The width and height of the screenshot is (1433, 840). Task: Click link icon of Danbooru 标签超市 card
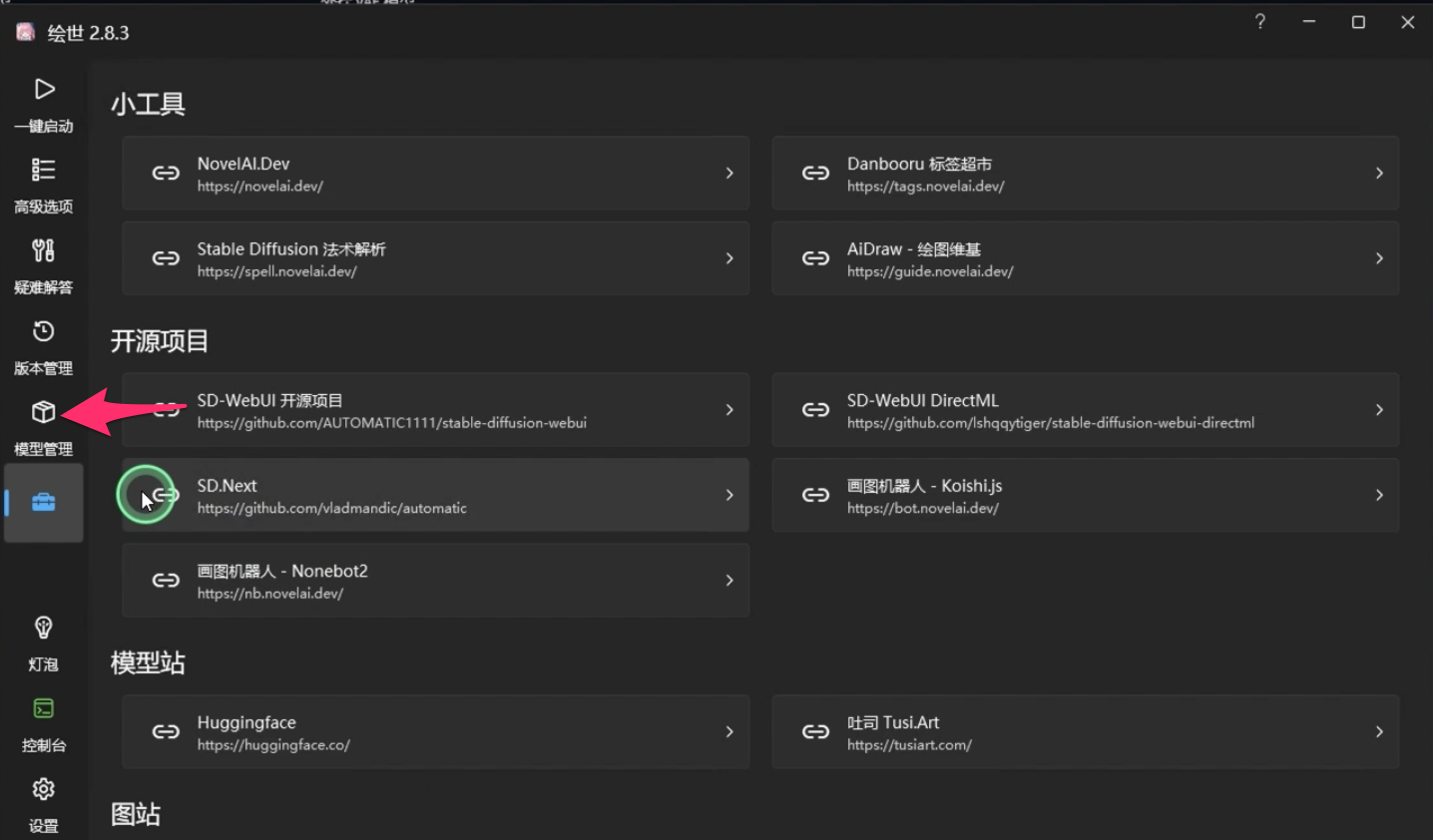815,174
